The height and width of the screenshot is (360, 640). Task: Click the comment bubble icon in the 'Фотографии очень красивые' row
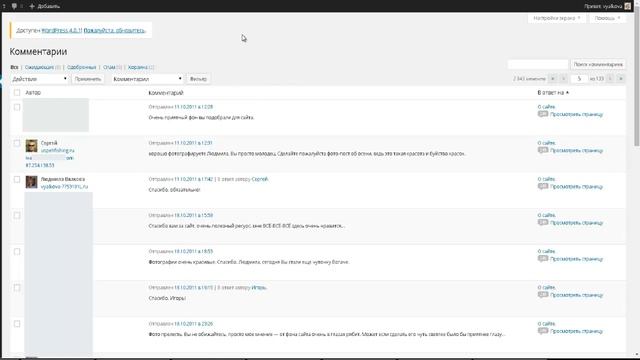pyautogui.click(x=543, y=259)
